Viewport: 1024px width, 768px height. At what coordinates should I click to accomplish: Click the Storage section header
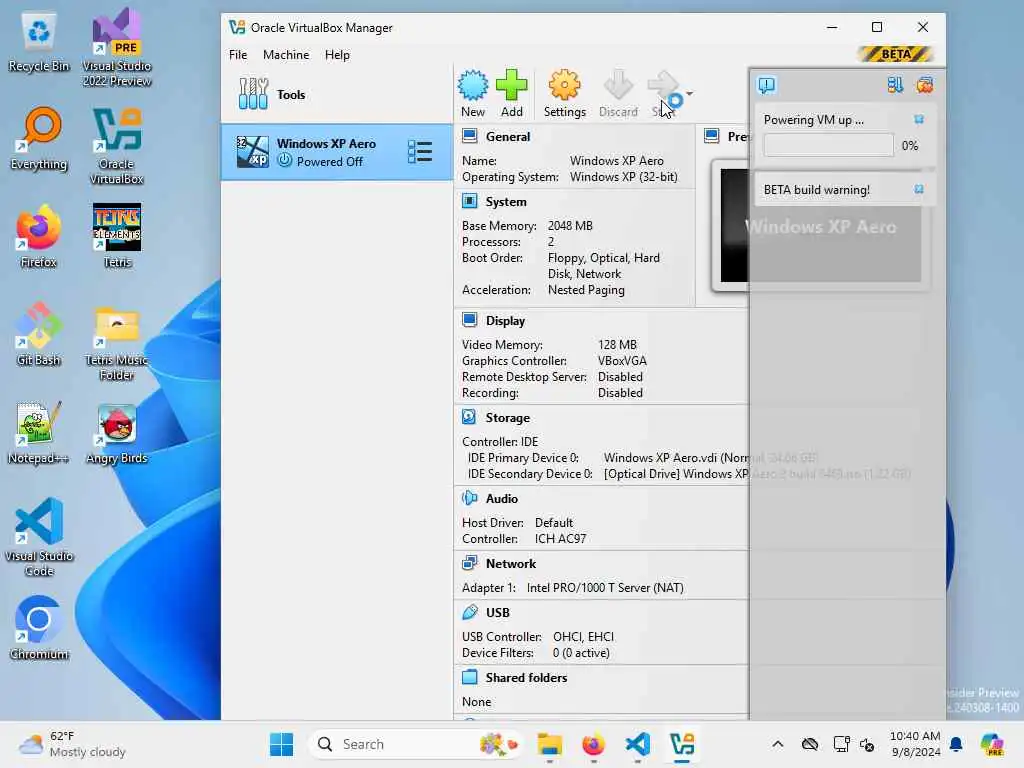click(507, 418)
